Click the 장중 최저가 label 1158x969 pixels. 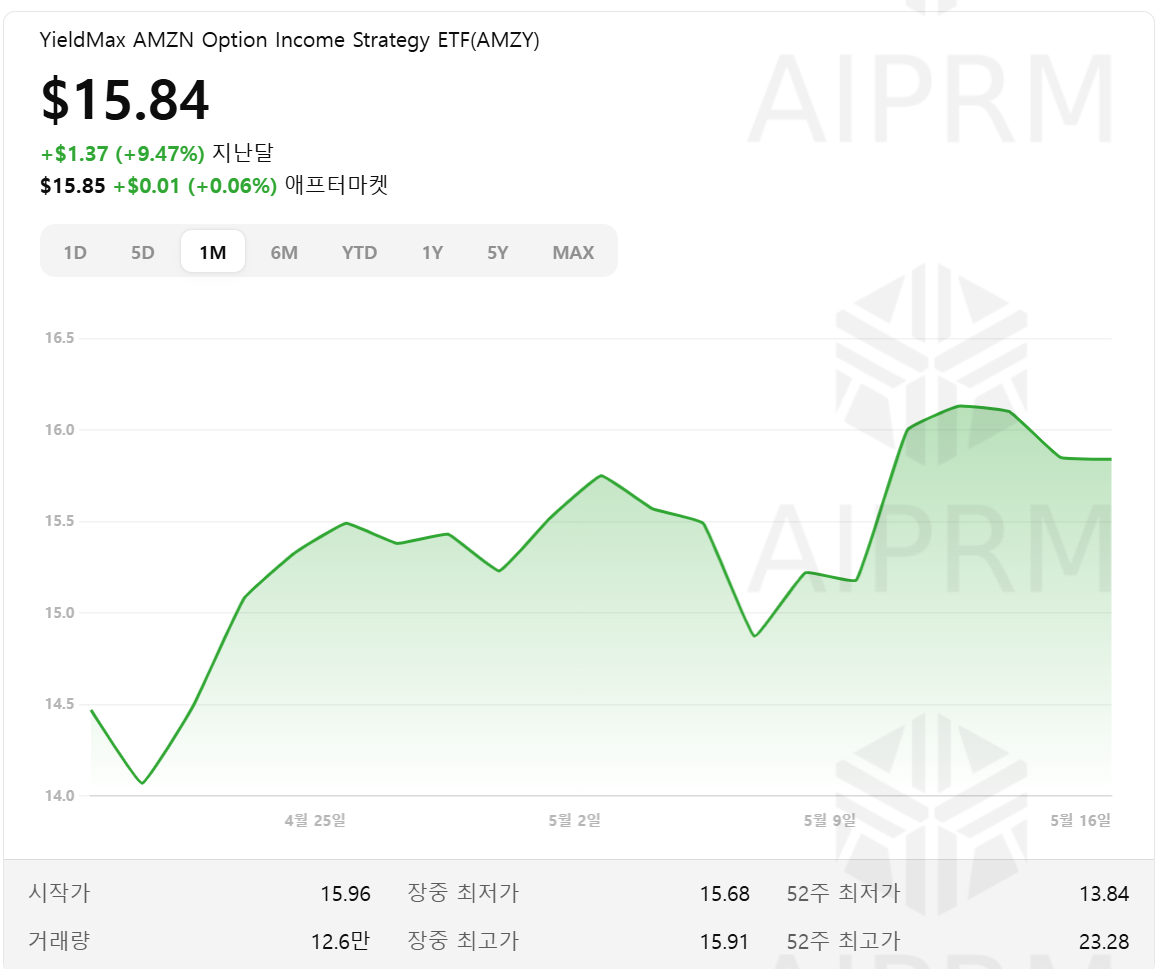coord(464,893)
